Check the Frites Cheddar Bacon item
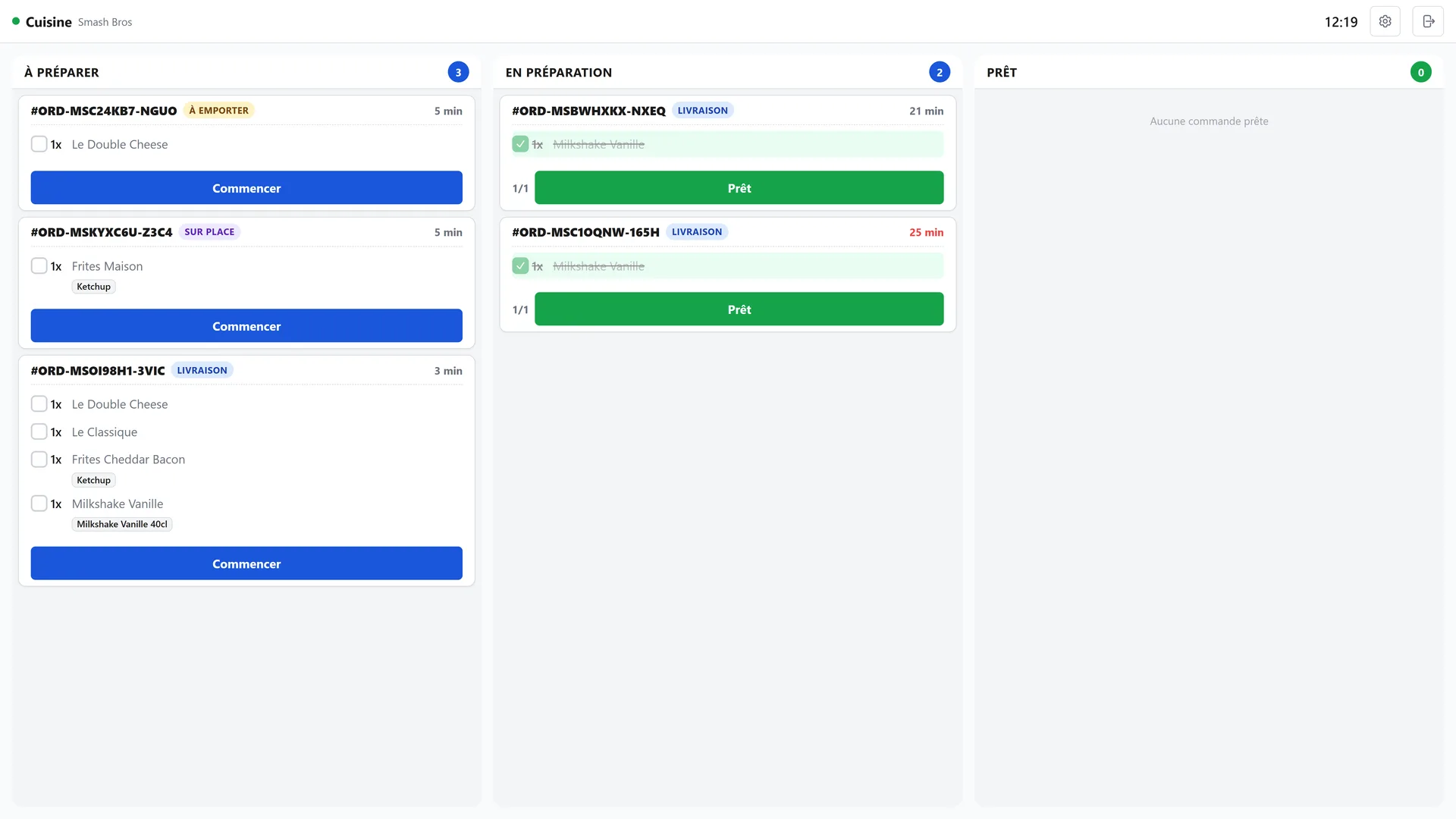The width and height of the screenshot is (1456, 819). [x=39, y=459]
